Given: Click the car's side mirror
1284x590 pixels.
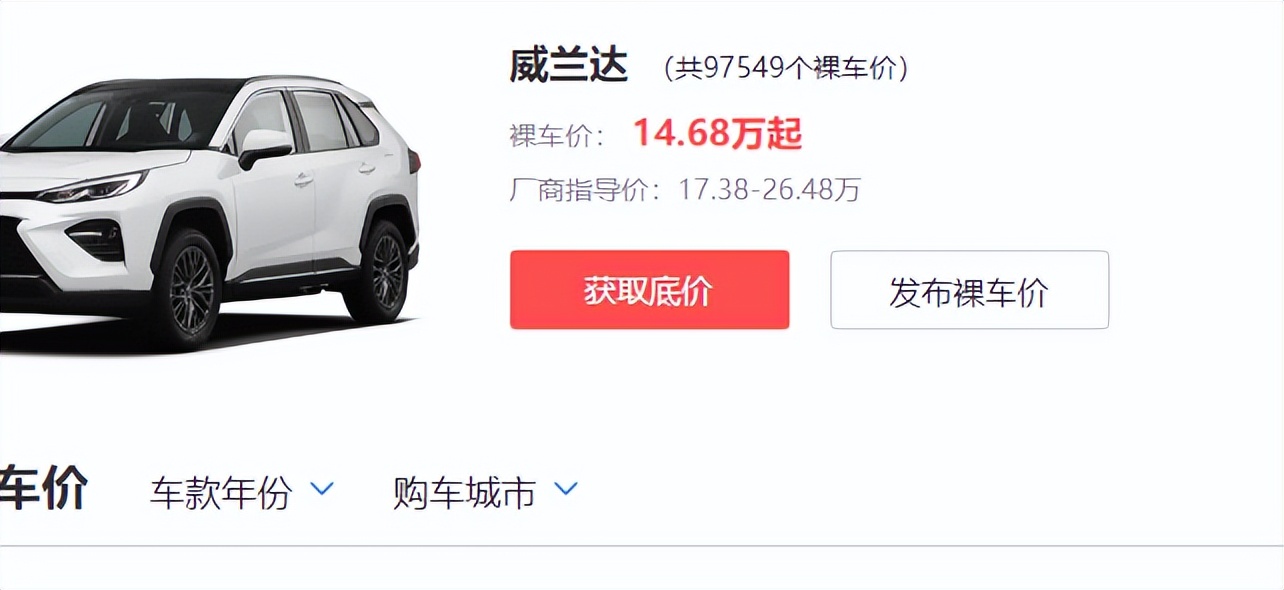Looking at the screenshot, I should click(x=265, y=148).
